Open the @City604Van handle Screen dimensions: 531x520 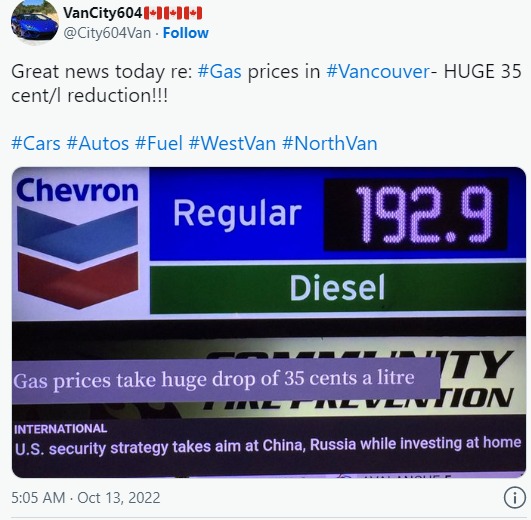pyautogui.click(x=107, y=33)
